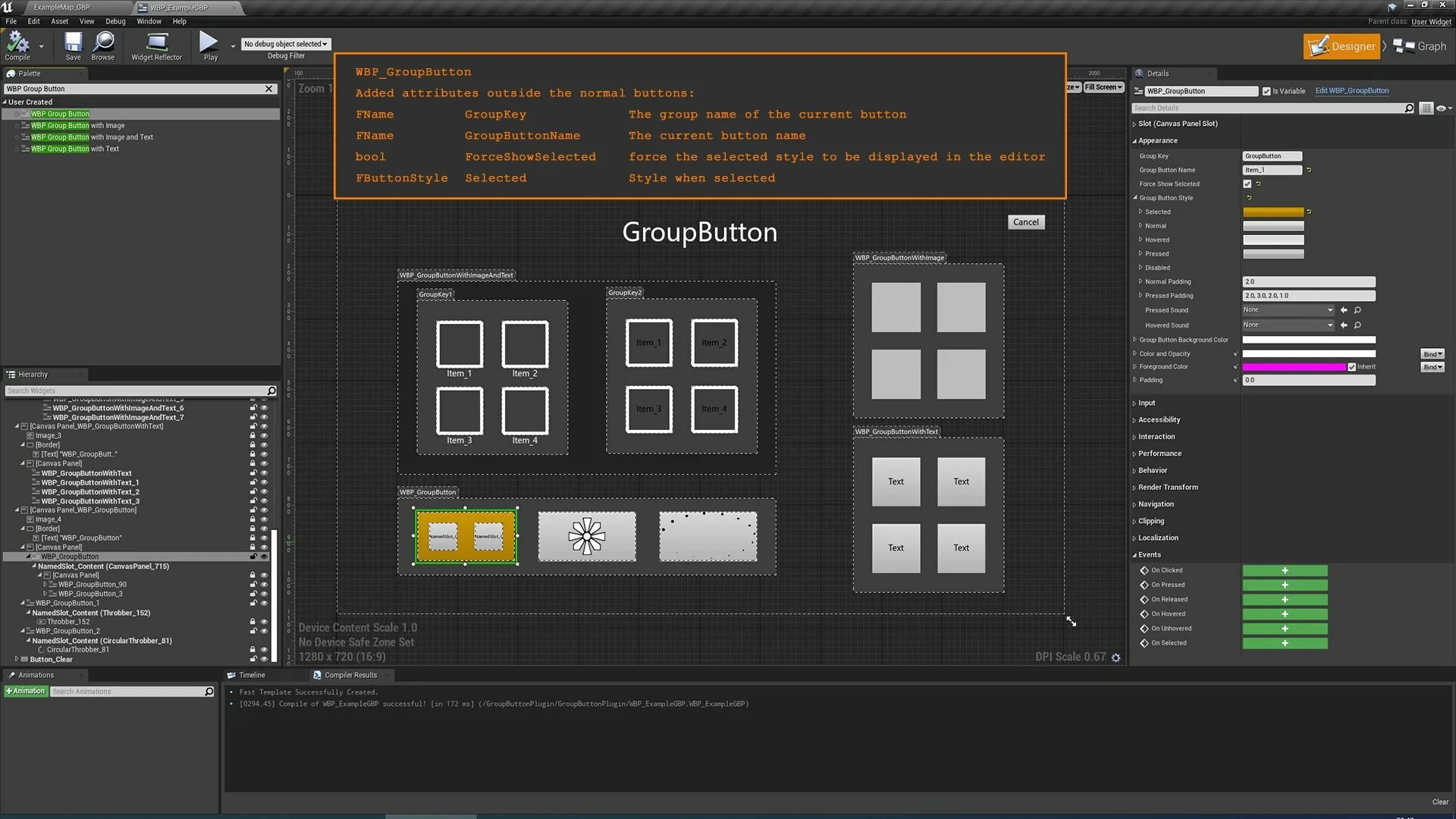Clear the palette search with X icon

pos(268,89)
